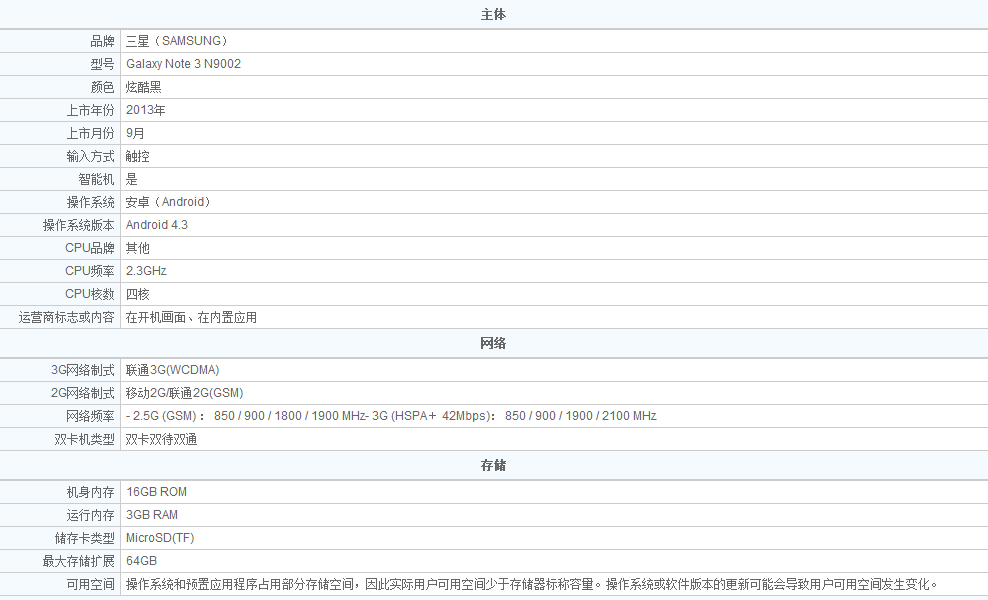Screen dimensions: 988x600
Task: Click the note starting '操作系统和预置应用程序'
Action: tap(532, 584)
